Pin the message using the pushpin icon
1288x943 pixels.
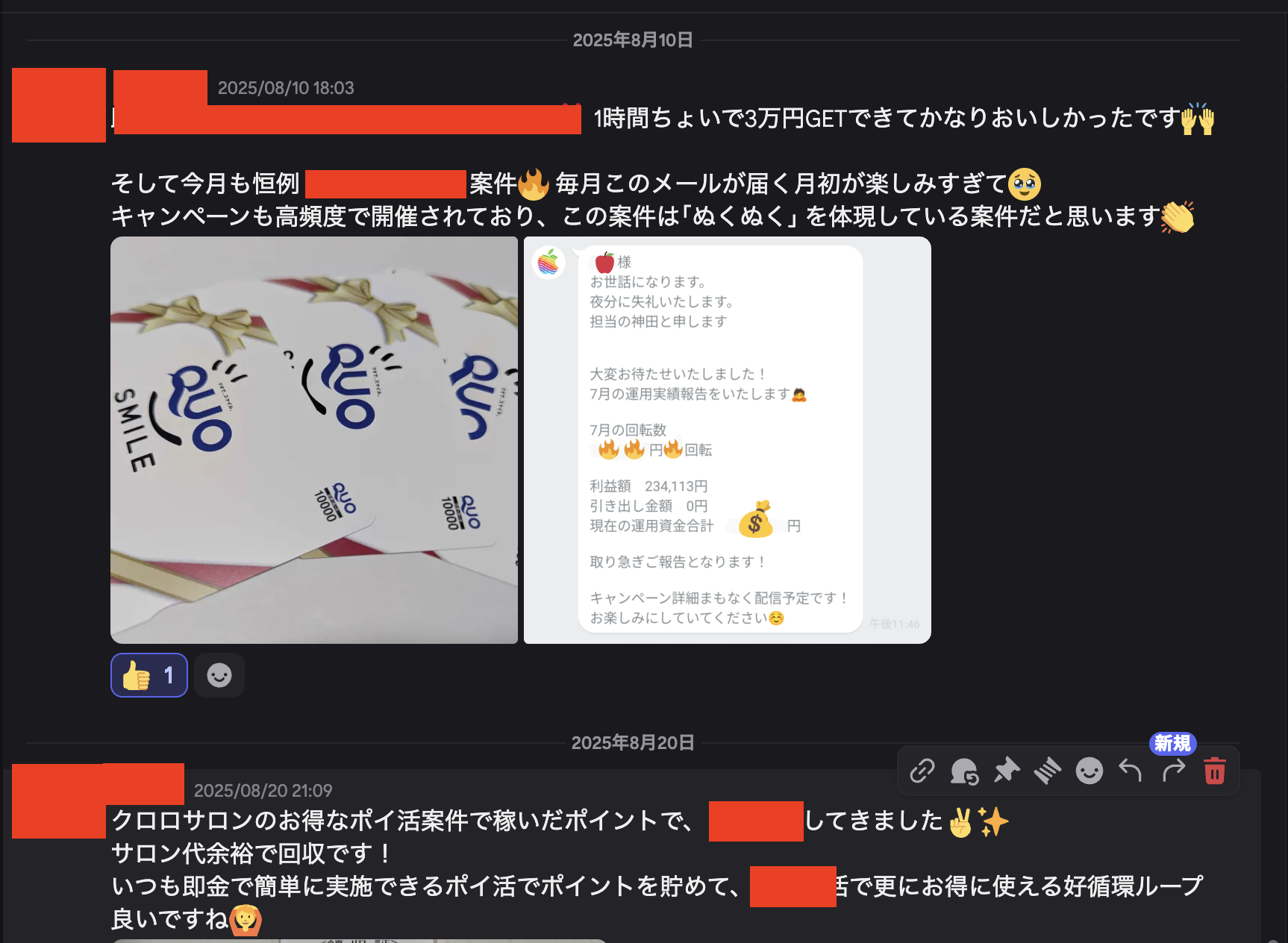(x=1007, y=771)
